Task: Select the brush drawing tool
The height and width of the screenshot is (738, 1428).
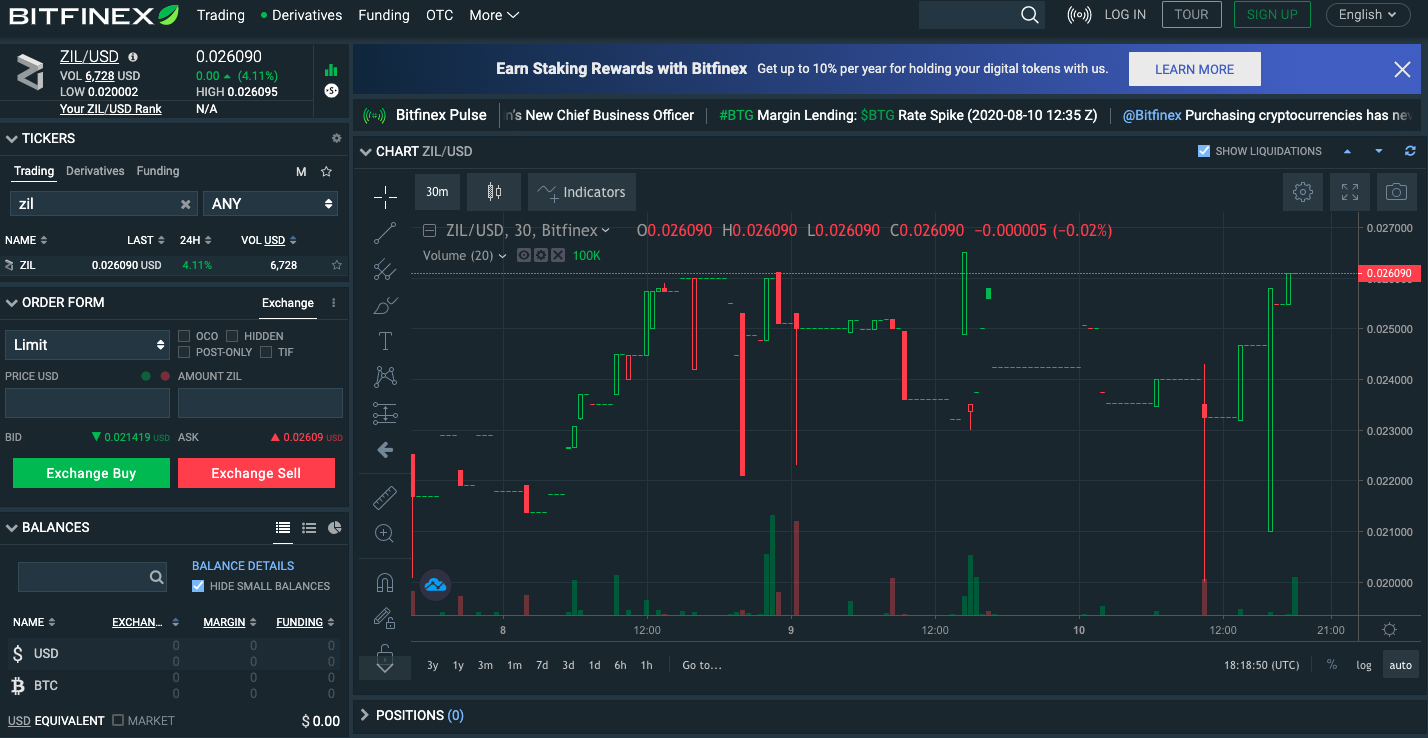Action: pos(385,305)
